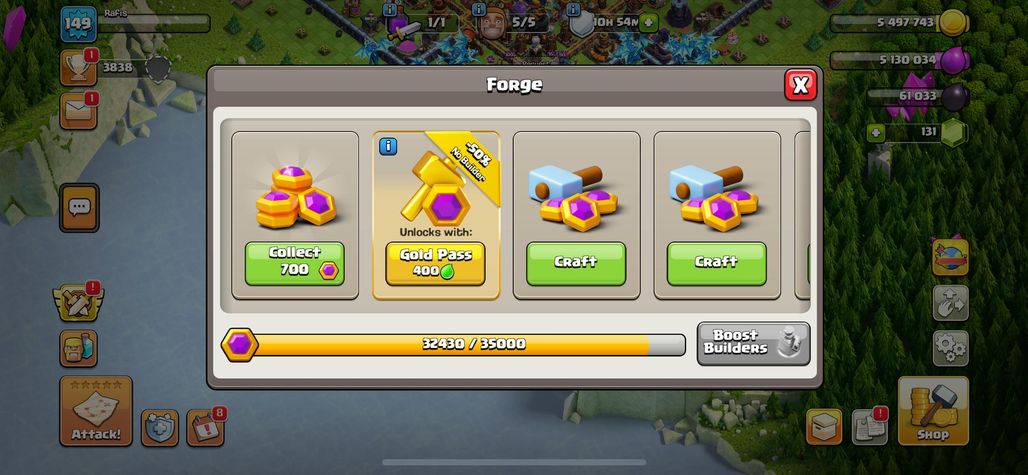Screen dimensions: 1028x475
Task: Open info on Gold Pass forge slot
Action: [388, 146]
